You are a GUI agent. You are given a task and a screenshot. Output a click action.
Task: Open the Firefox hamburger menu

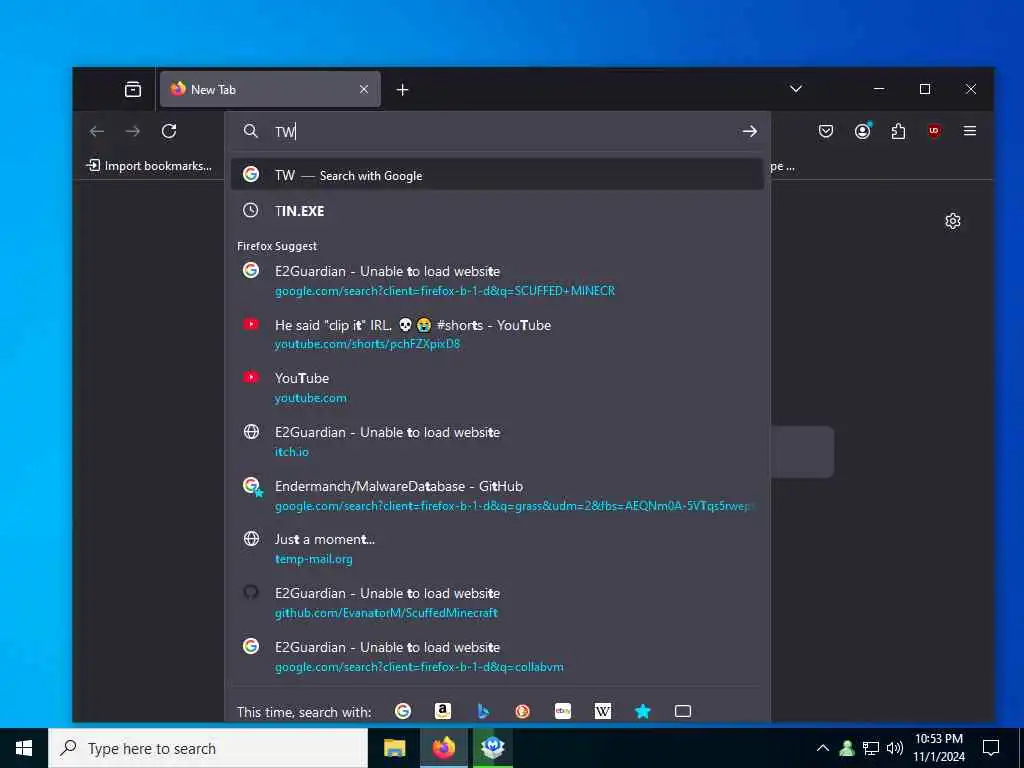tap(970, 131)
